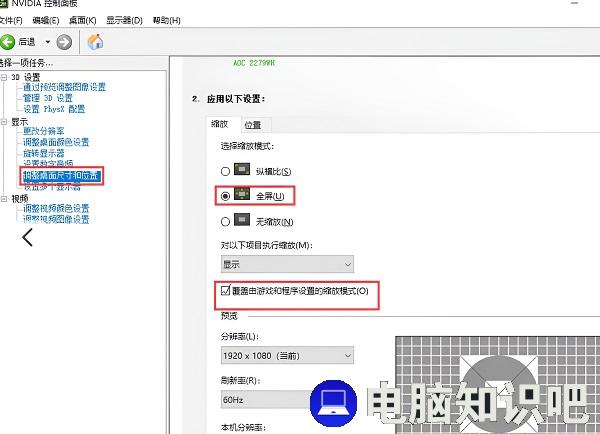This screenshot has height=434, width=600.
Task: Open 调整视频图像设置 link
Action: coord(56,220)
